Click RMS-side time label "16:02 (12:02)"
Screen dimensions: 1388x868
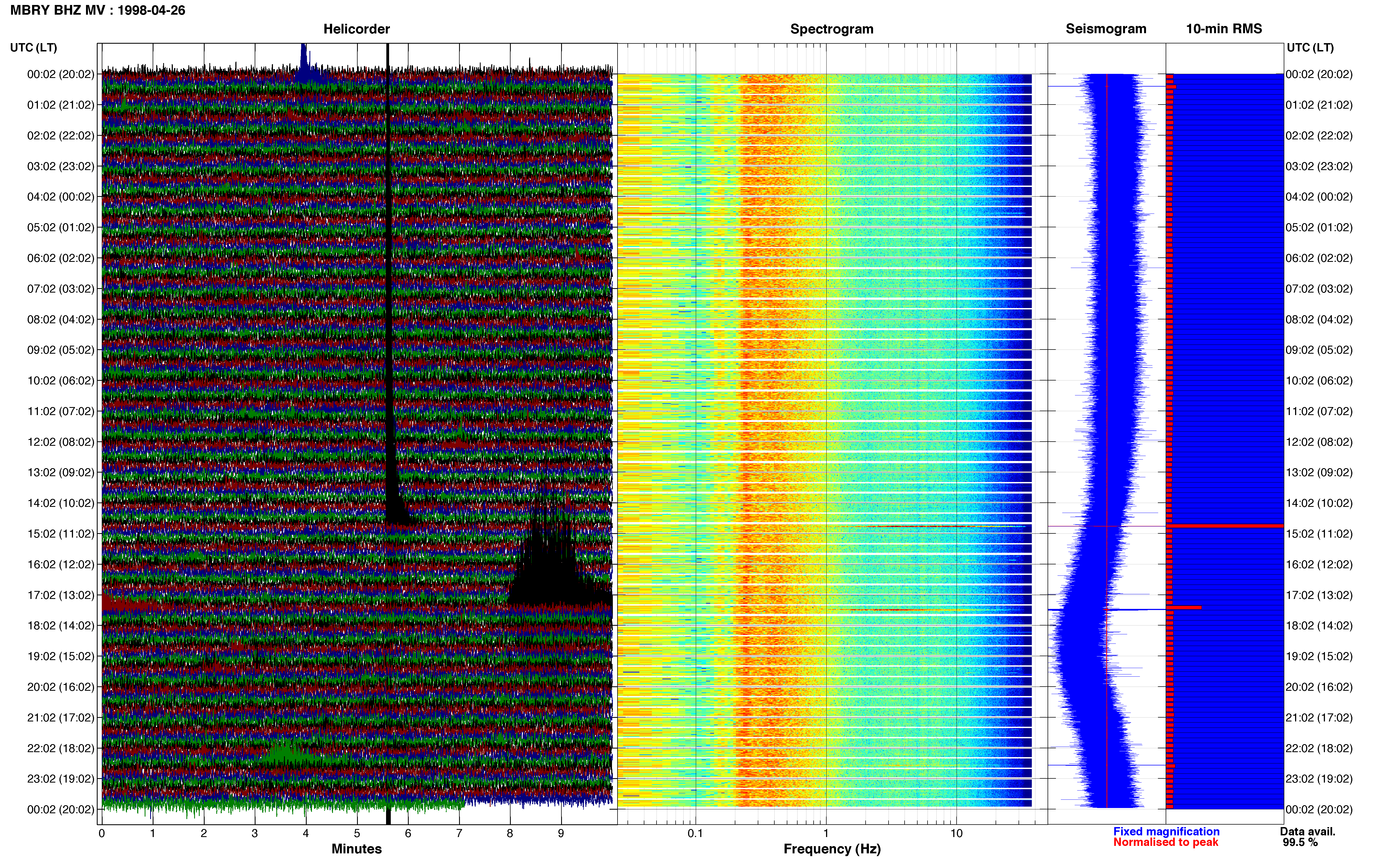tap(1319, 564)
